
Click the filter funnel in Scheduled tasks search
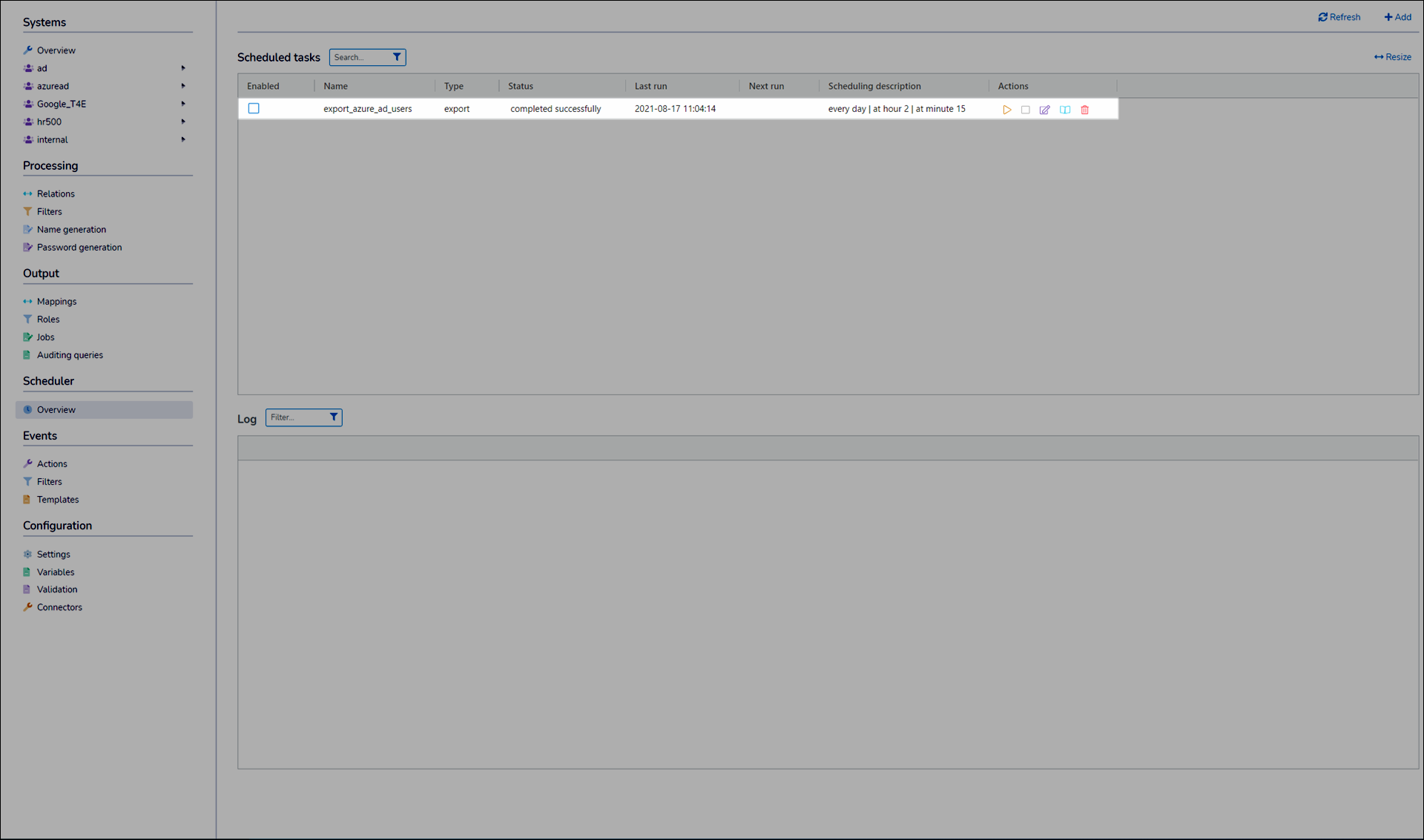pos(397,57)
